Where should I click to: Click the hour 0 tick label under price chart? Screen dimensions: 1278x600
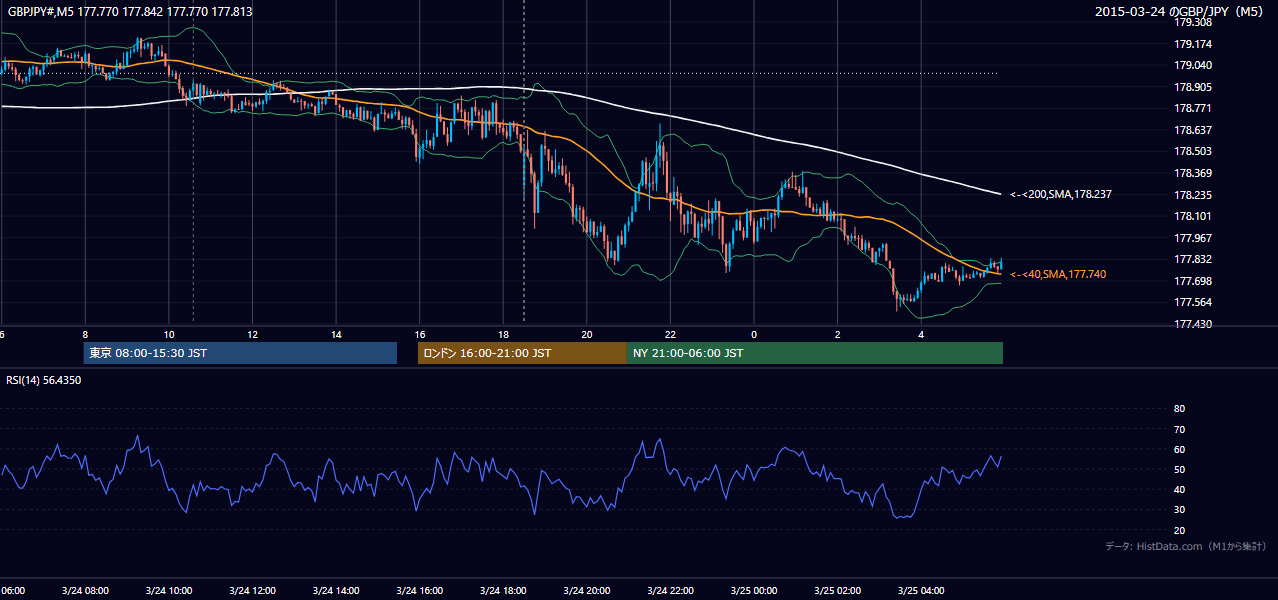(x=754, y=334)
